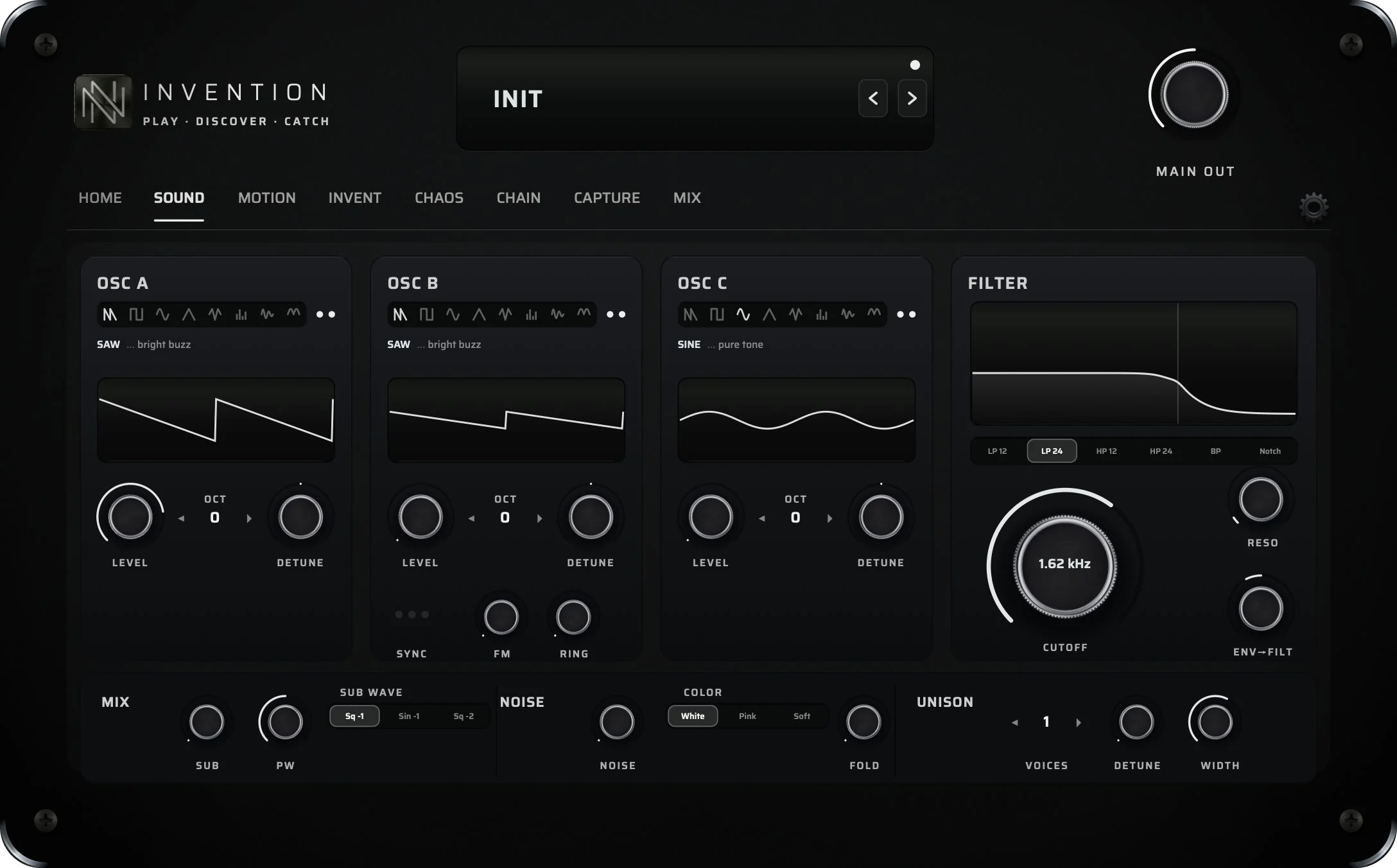Open the OSC A two-dot options
The image size is (1397, 868).
coord(325,315)
